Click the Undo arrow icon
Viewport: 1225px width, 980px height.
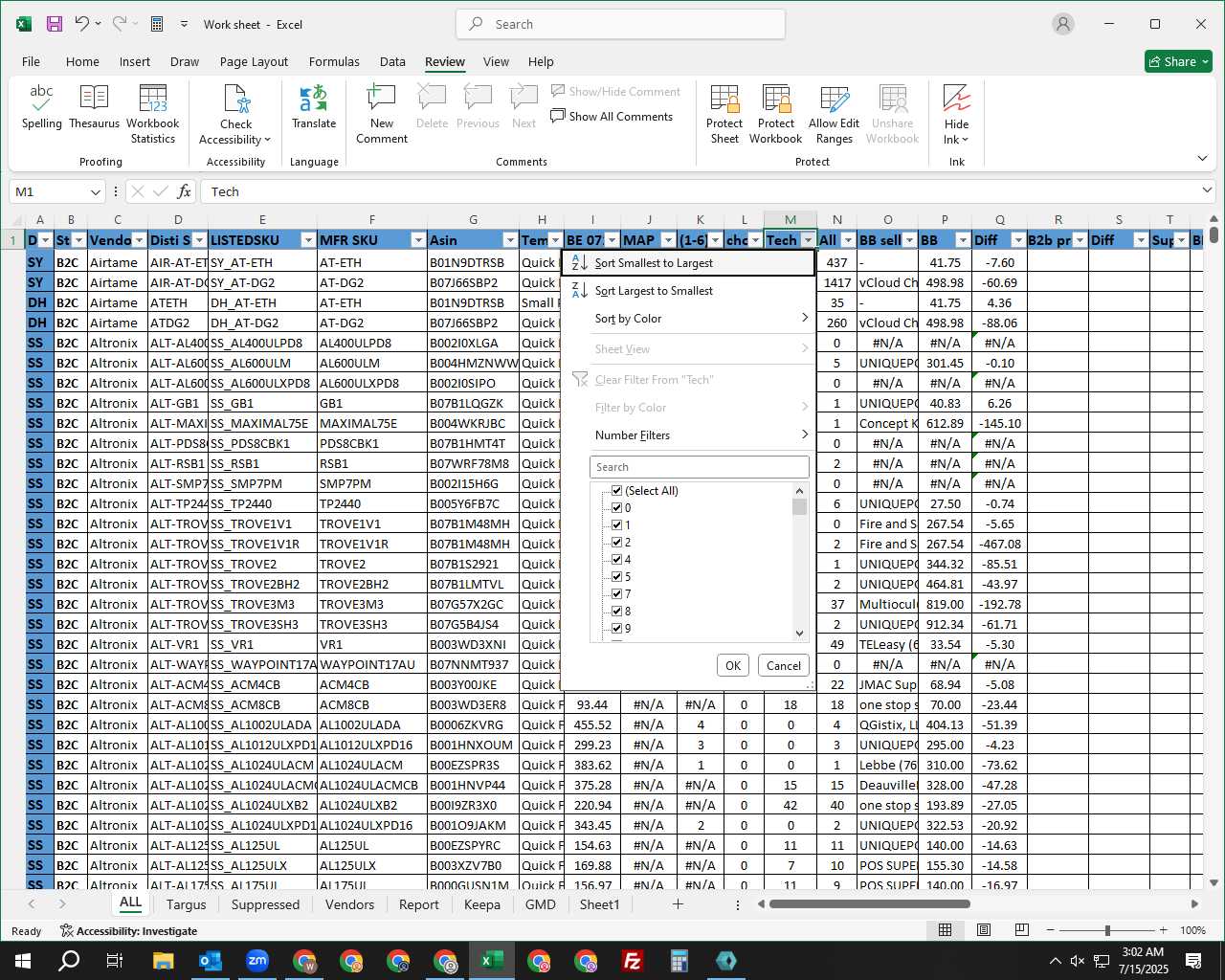[82, 24]
